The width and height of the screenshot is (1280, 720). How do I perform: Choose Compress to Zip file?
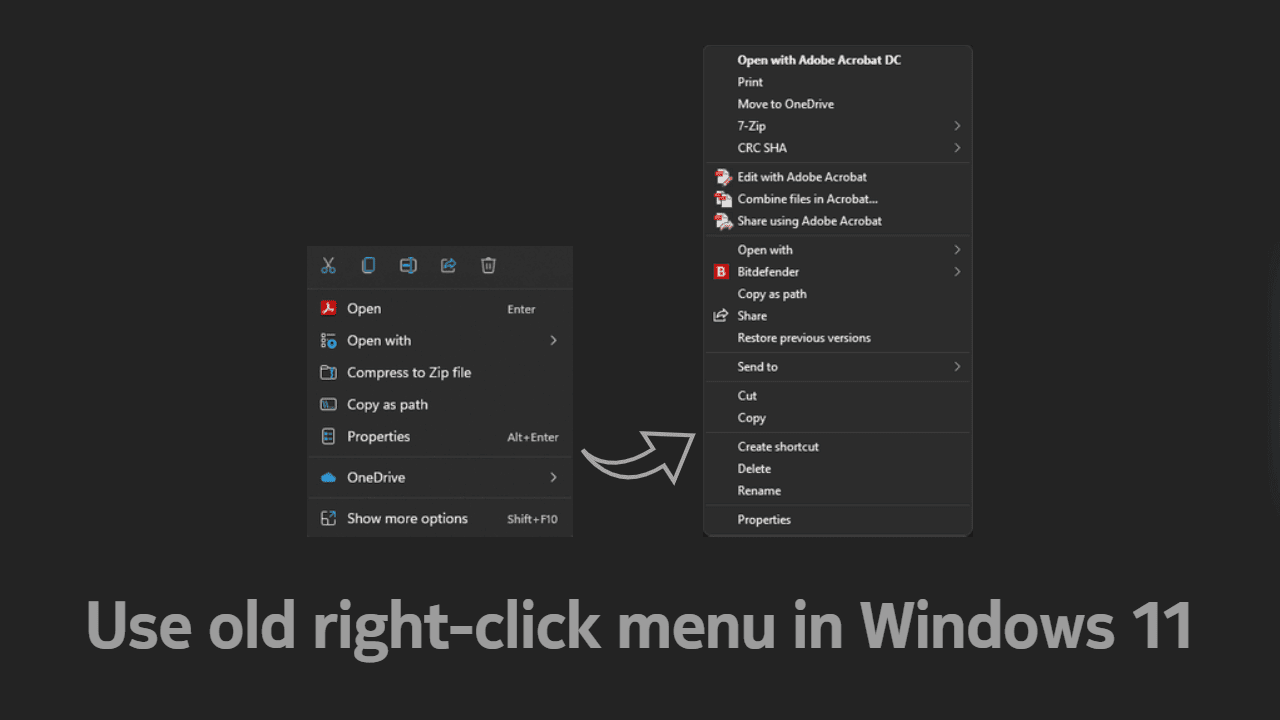[x=408, y=373]
